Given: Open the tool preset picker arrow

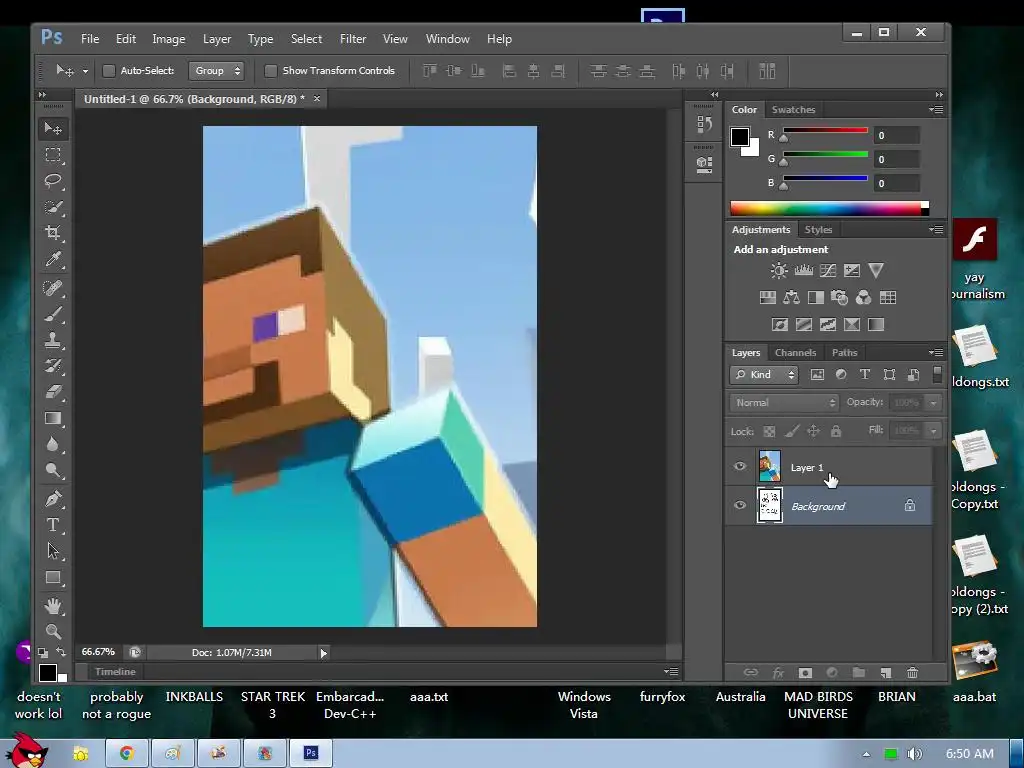Looking at the screenshot, I should pyautogui.click(x=85, y=71).
